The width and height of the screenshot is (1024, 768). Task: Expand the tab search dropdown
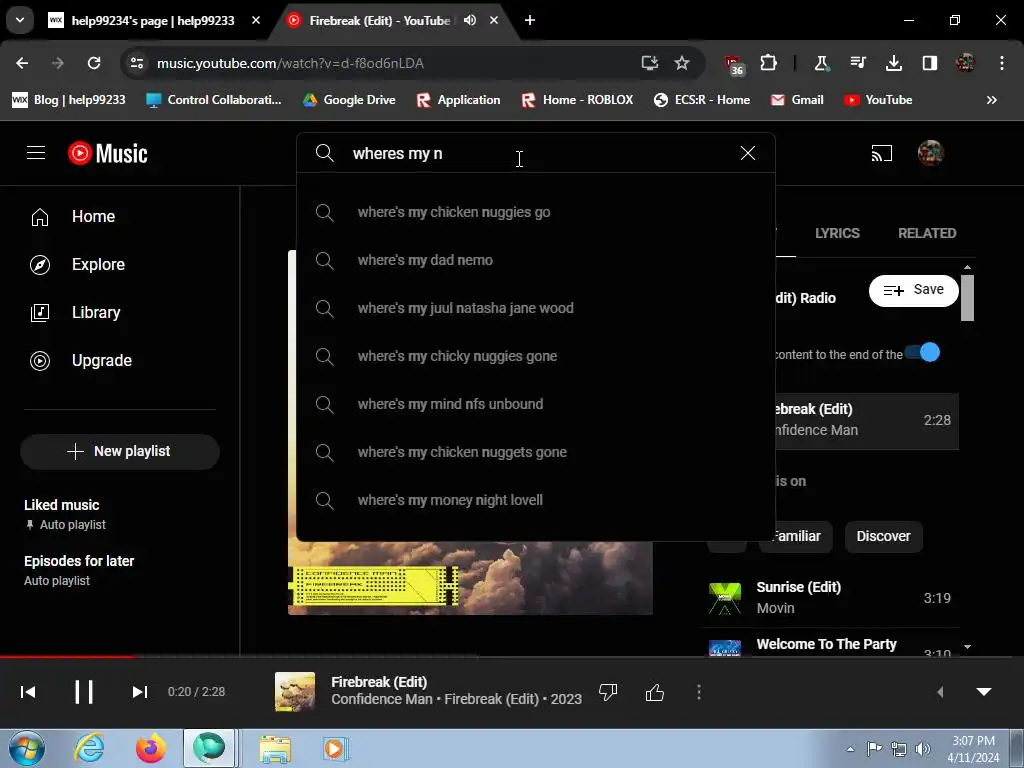point(20,20)
